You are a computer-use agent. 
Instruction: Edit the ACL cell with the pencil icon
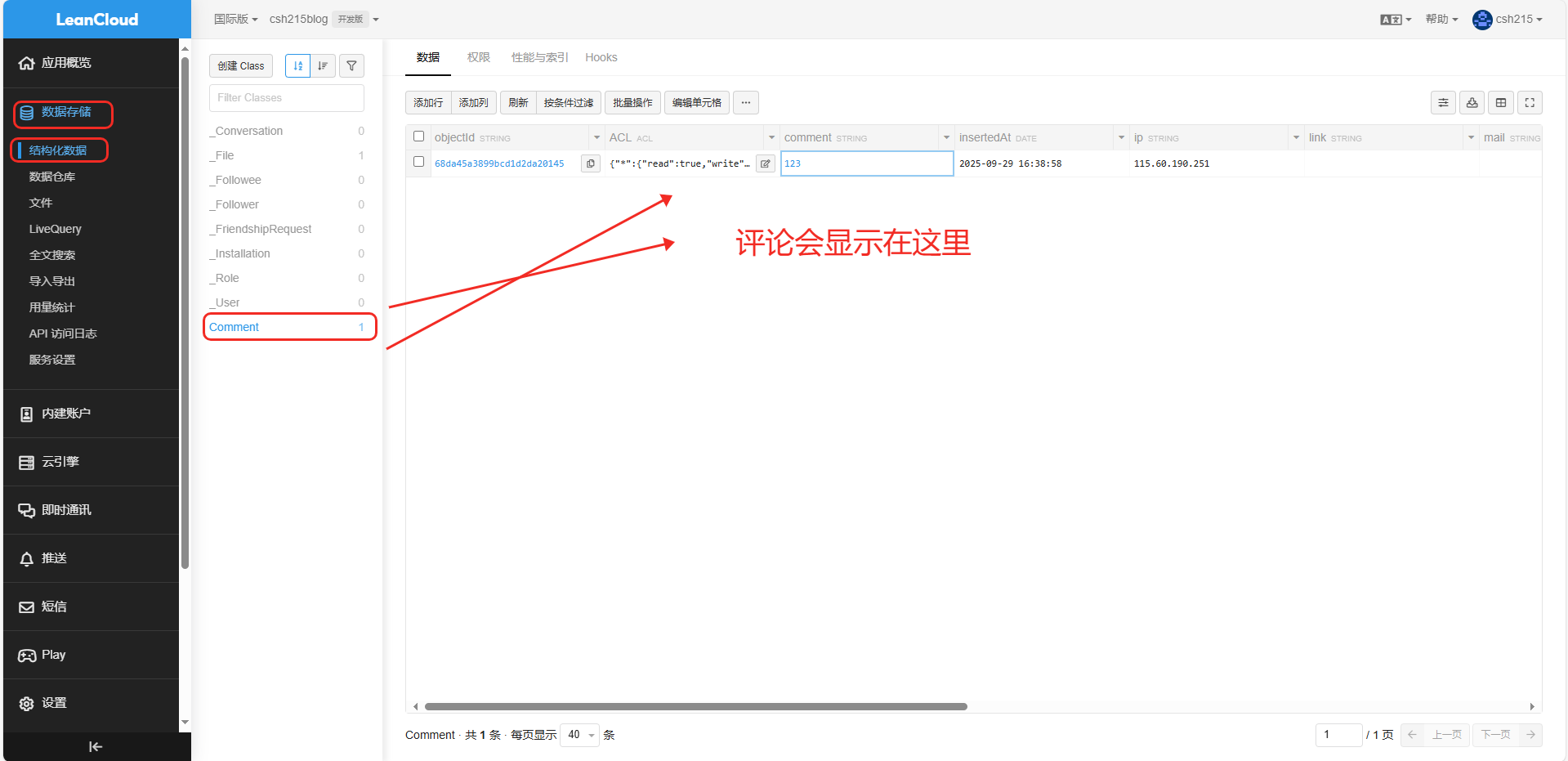coord(765,163)
